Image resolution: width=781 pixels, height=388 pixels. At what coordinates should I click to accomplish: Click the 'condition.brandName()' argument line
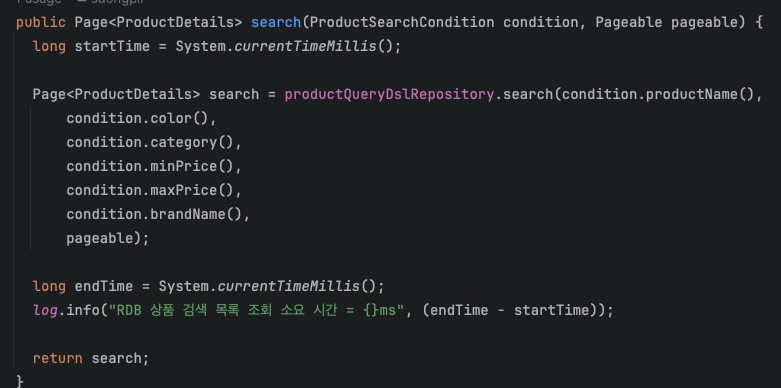point(158,214)
